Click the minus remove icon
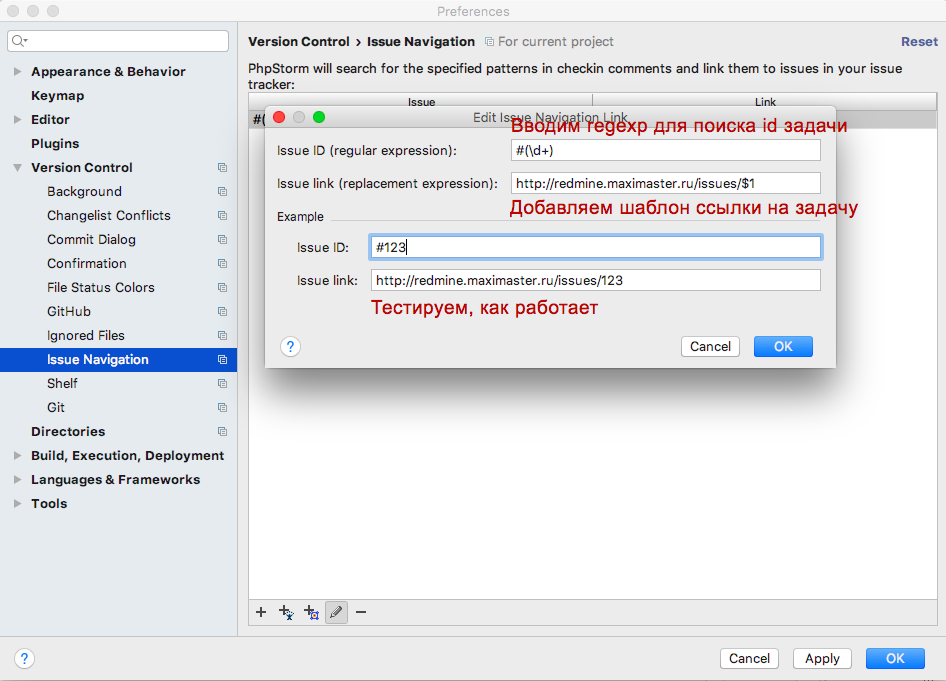The image size is (946, 681). point(361,612)
